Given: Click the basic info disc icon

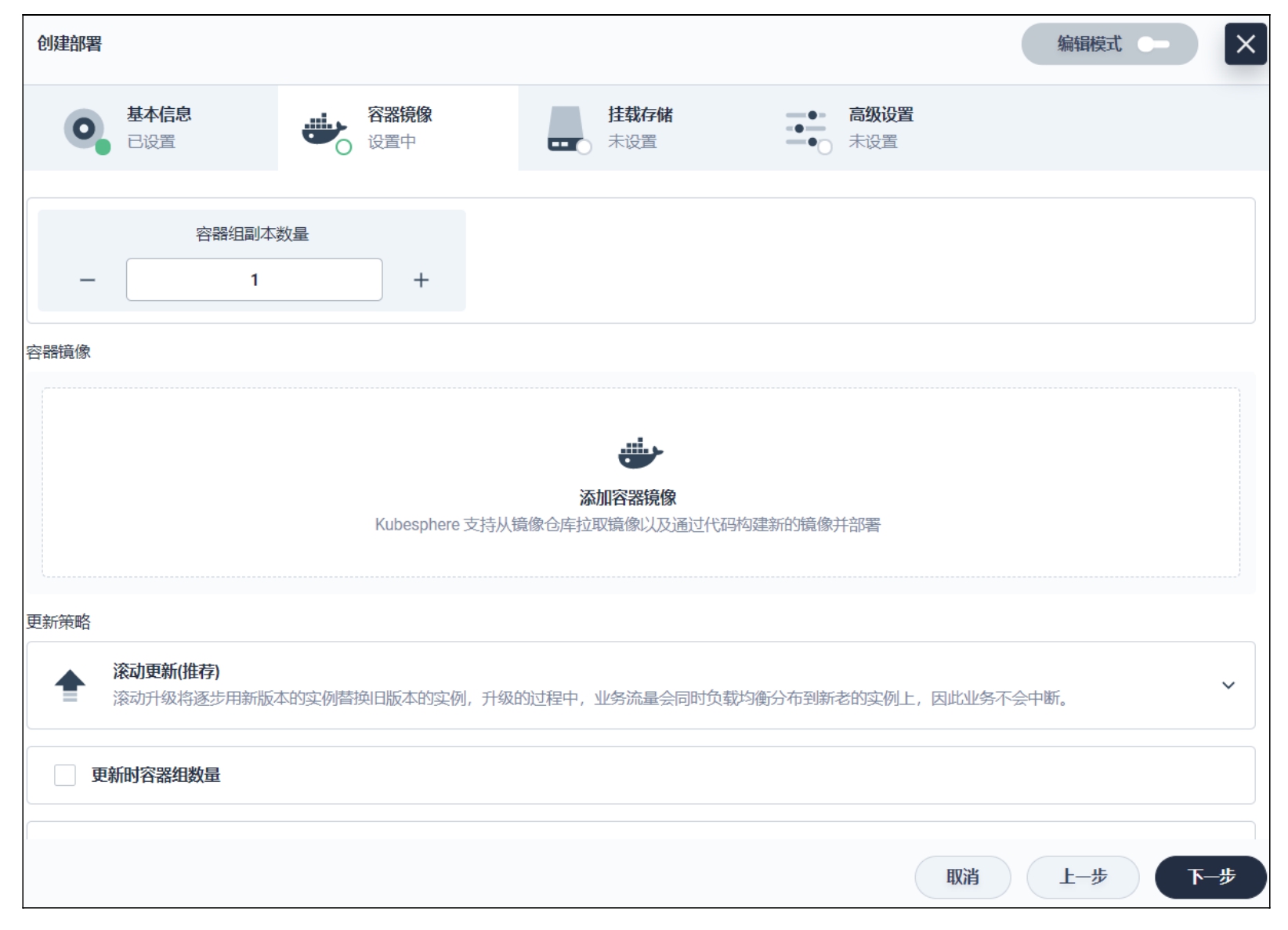Looking at the screenshot, I should [x=85, y=128].
